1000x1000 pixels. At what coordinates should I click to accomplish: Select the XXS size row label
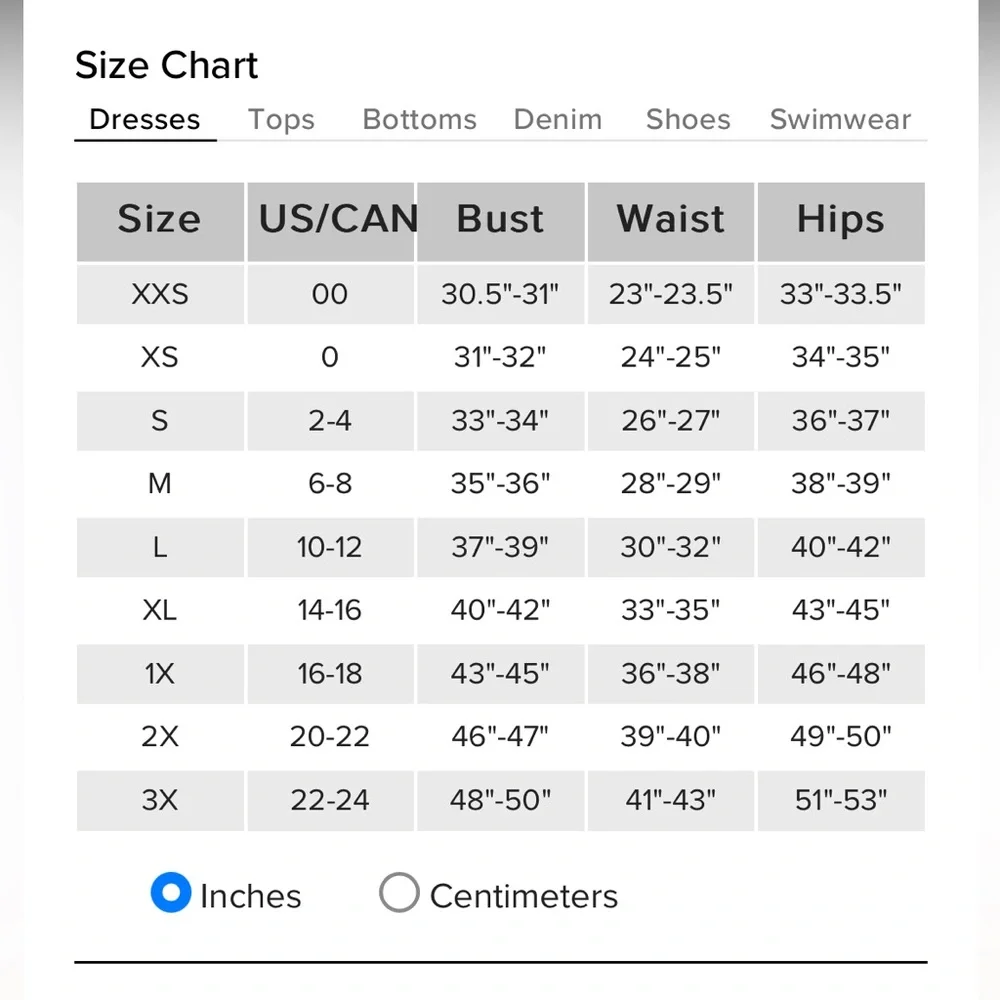(160, 295)
